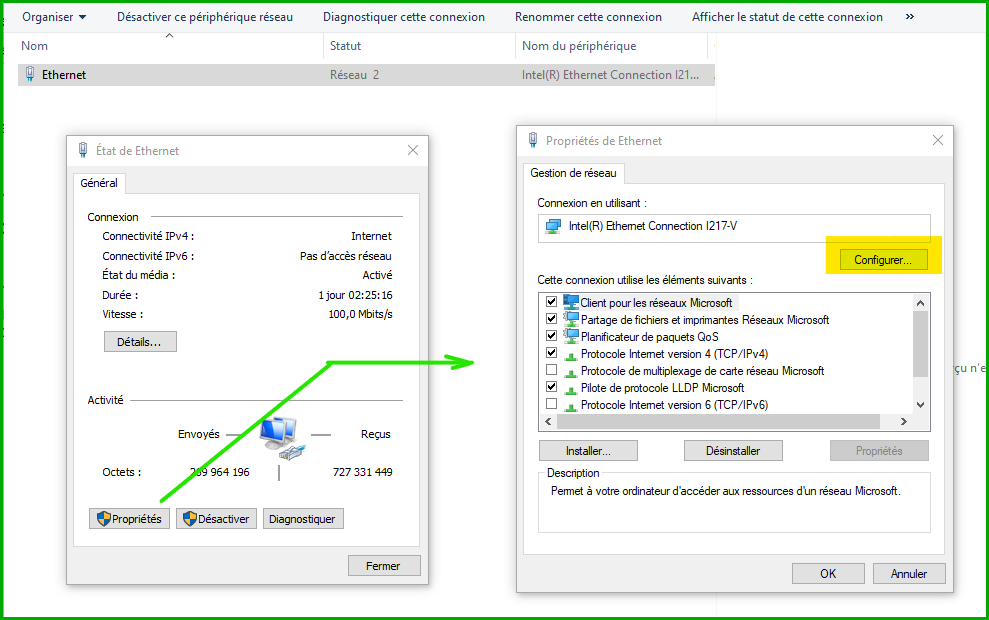Click the Installer... button
The image size is (989, 620).
point(588,451)
